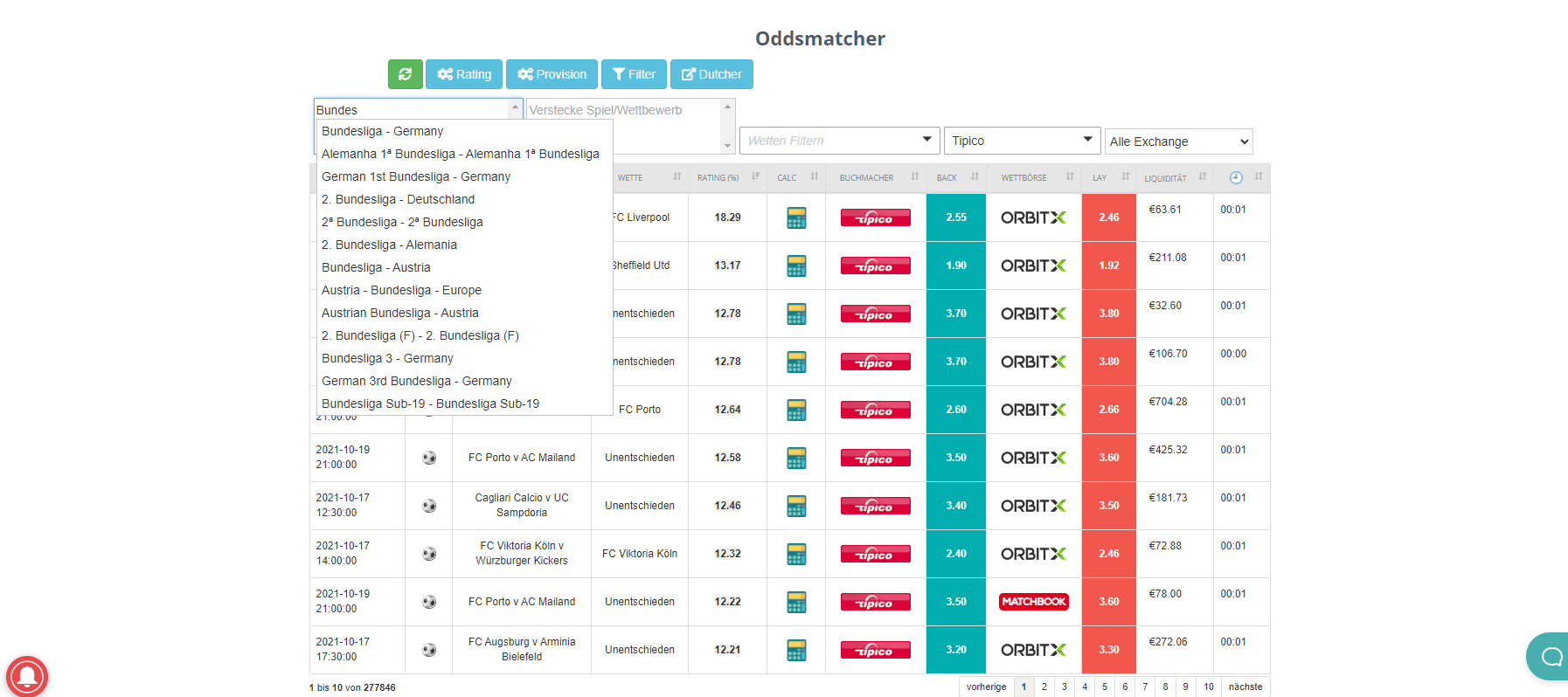
Task: Go to nächste page
Action: coord(1245,687)
